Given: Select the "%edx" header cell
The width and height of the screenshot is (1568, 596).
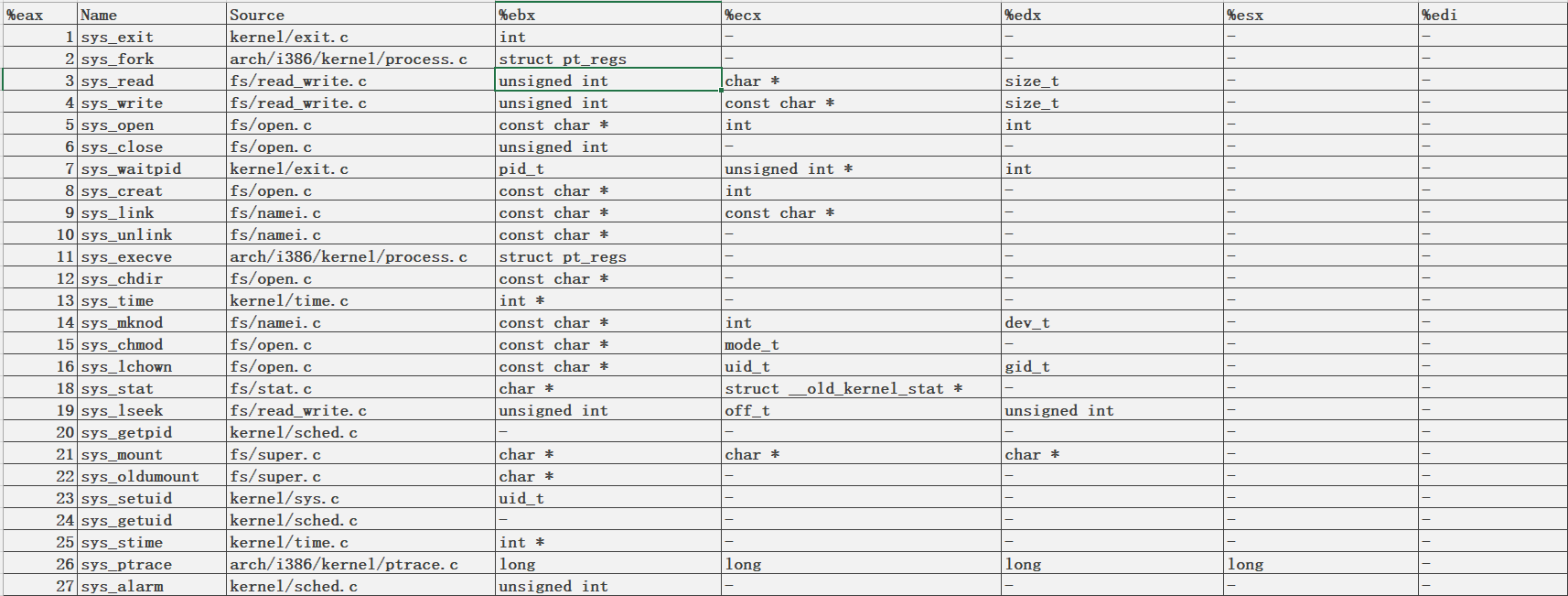Looking at the screenshot, I should (1112, 15).
